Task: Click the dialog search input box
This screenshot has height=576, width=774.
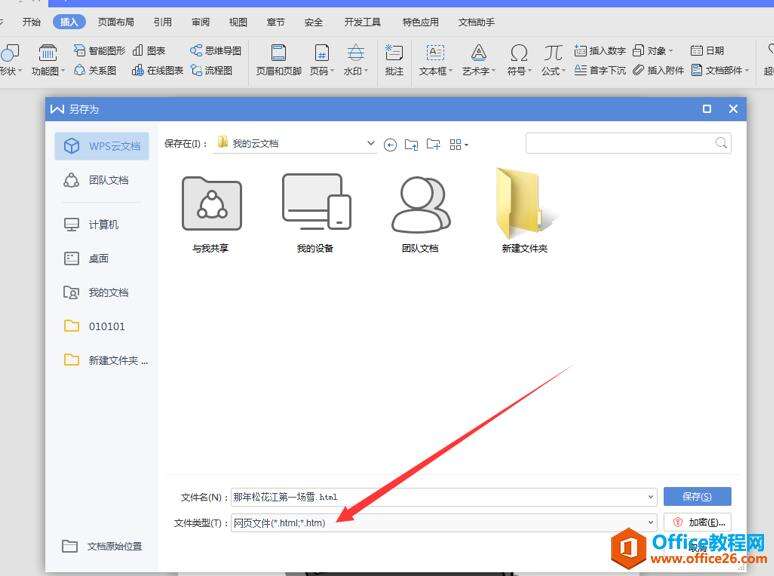Action: coord(628,143)
